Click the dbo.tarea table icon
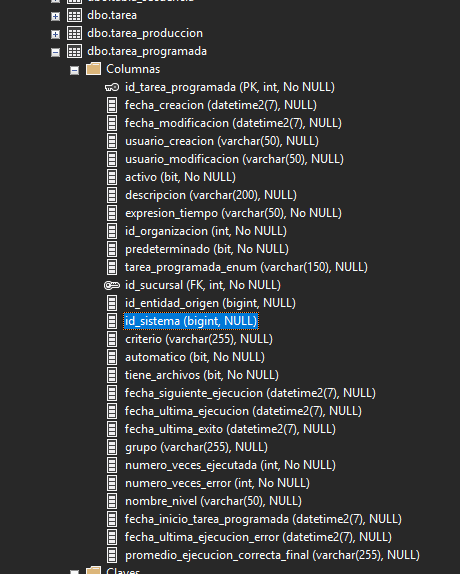The height and width of the screenshot is (574, 460). coord(74,15)
